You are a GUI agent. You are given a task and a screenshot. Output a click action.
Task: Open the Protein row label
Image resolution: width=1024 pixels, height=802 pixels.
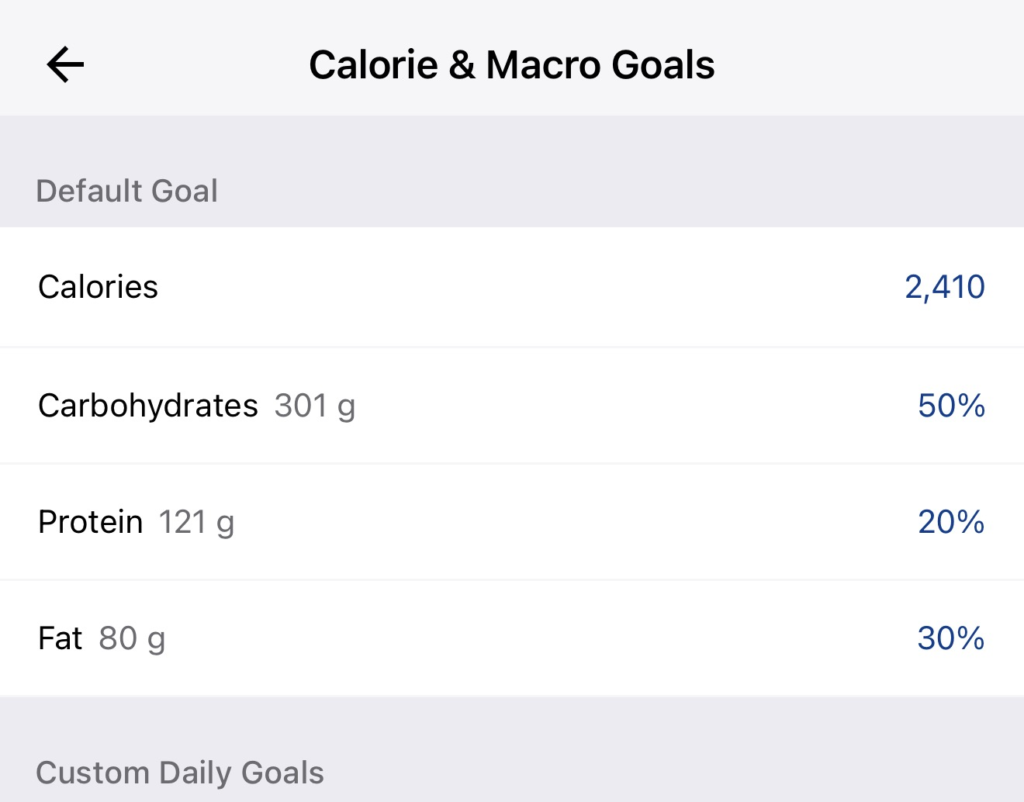[90, 522]
